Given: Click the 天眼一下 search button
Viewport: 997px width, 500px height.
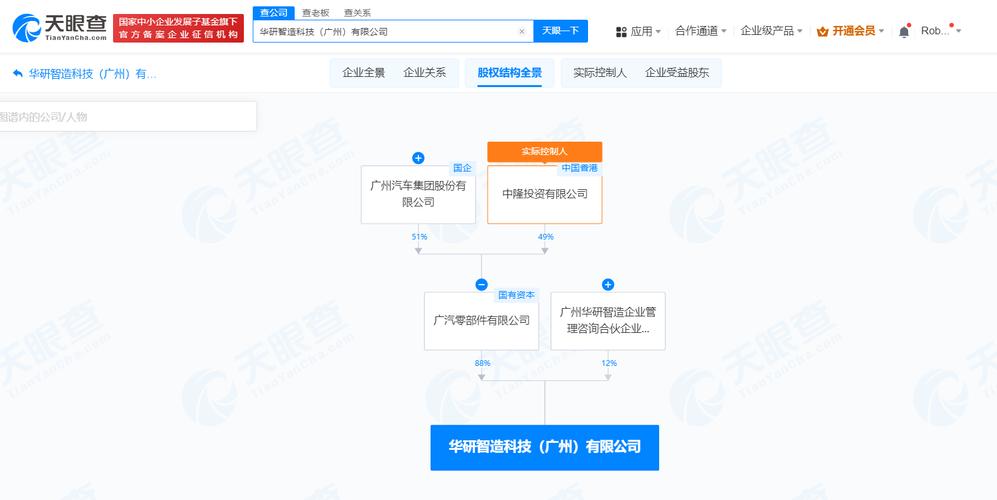Looking at the screenshot, I should pyautogui.click(x=560, y=31).
